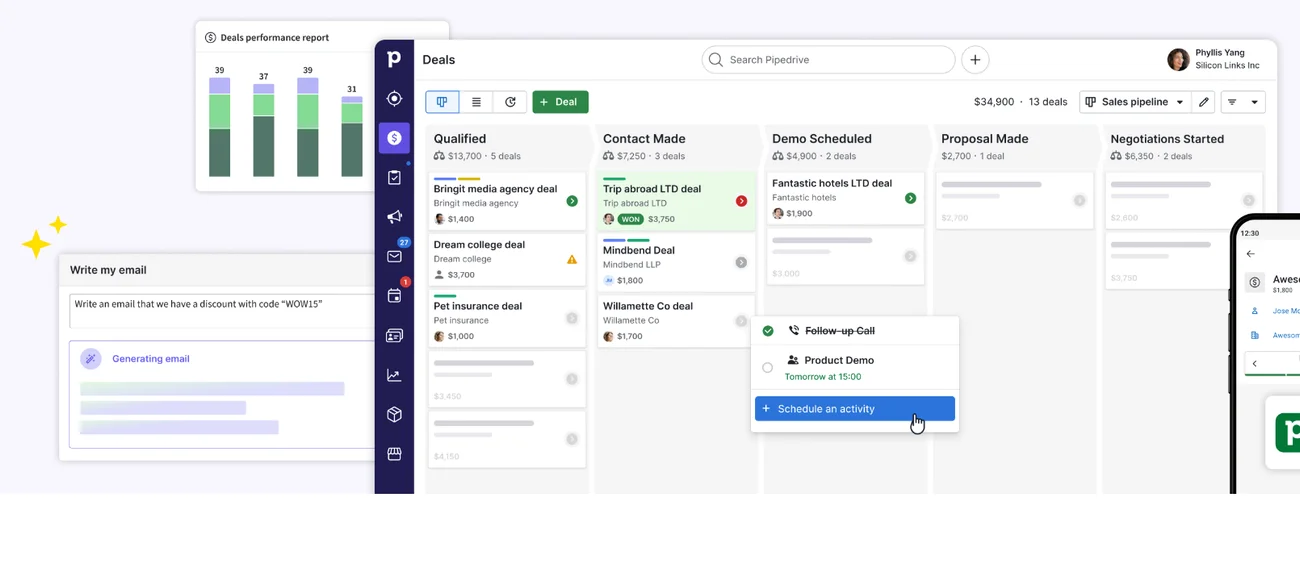Select the Deals dollar icon in sidebar
This screenshot has height=569, width=1300.
click(394, 138)
